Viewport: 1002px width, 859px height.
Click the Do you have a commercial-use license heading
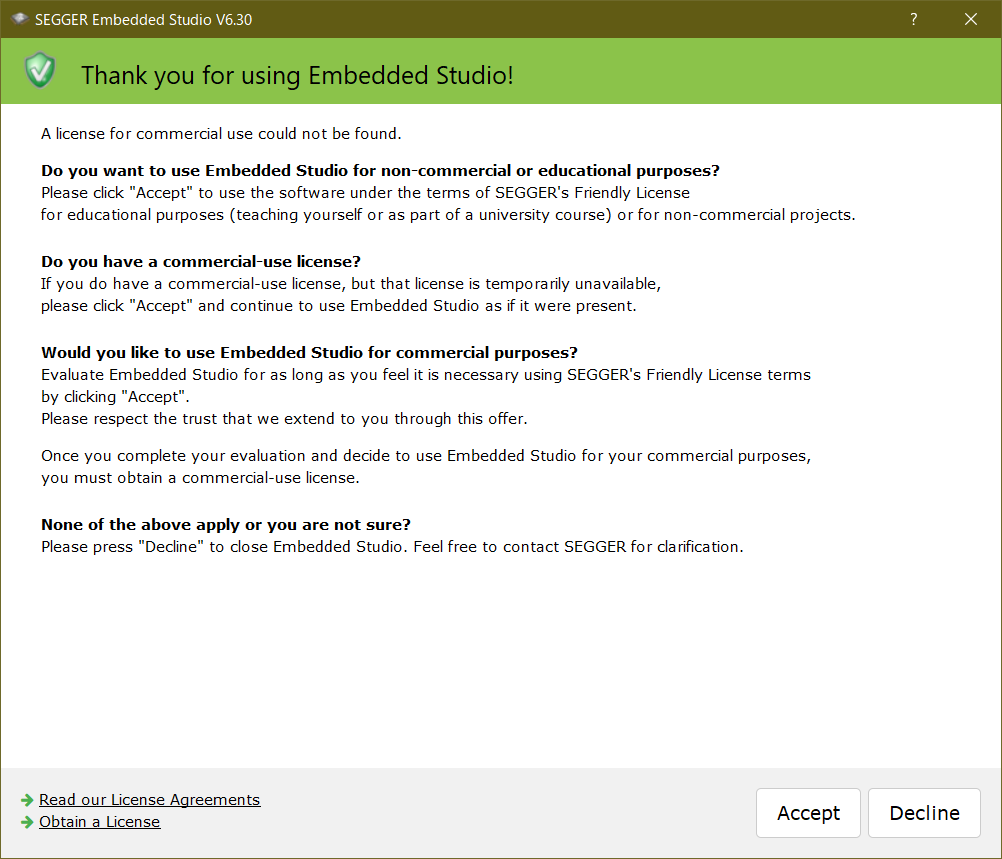(201, 261)
